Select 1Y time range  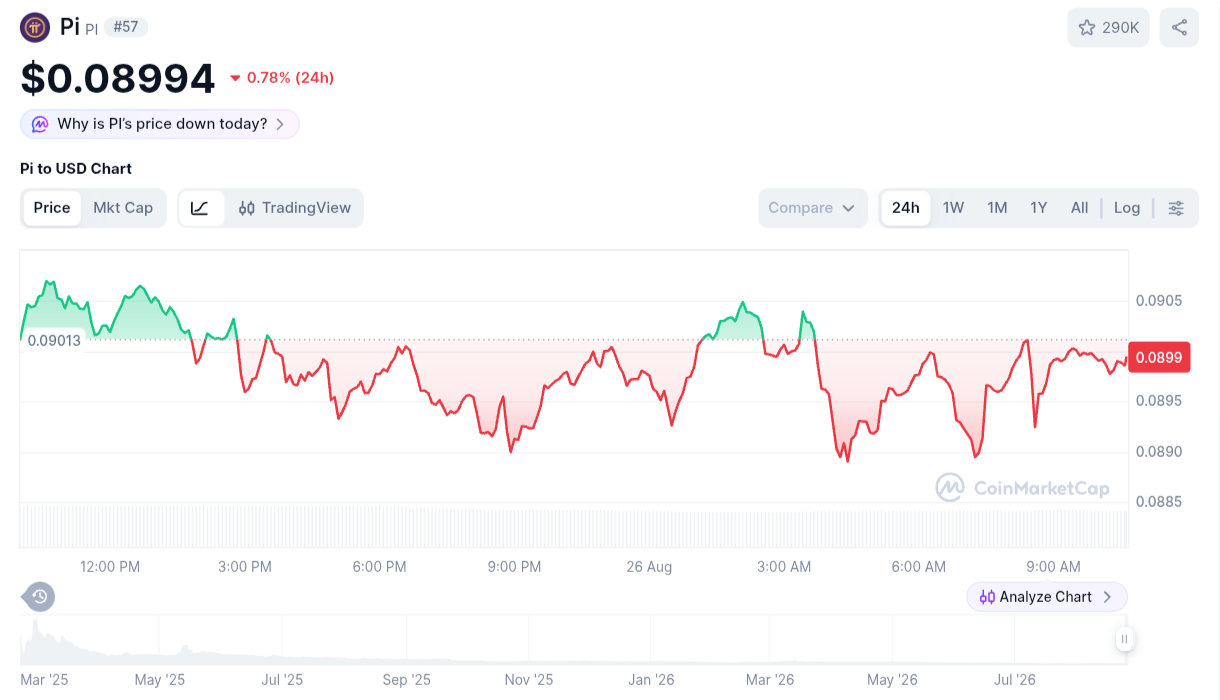point(1039,208)
